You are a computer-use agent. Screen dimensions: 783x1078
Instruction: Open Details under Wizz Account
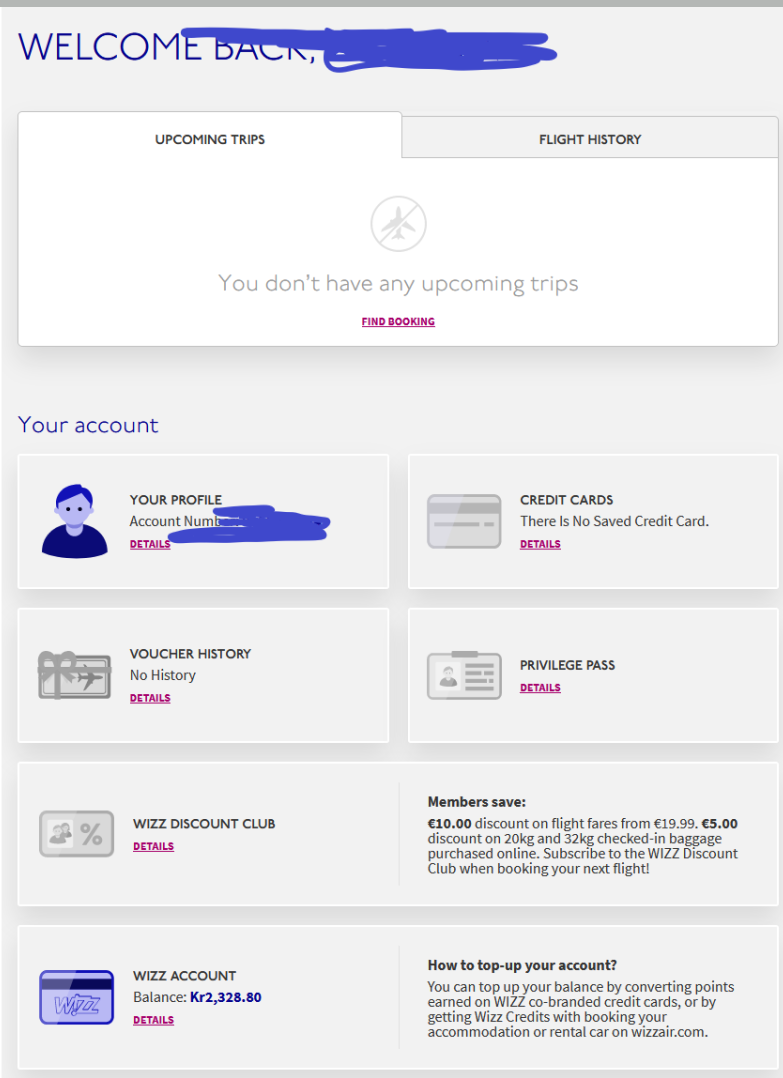[153, 1020]
